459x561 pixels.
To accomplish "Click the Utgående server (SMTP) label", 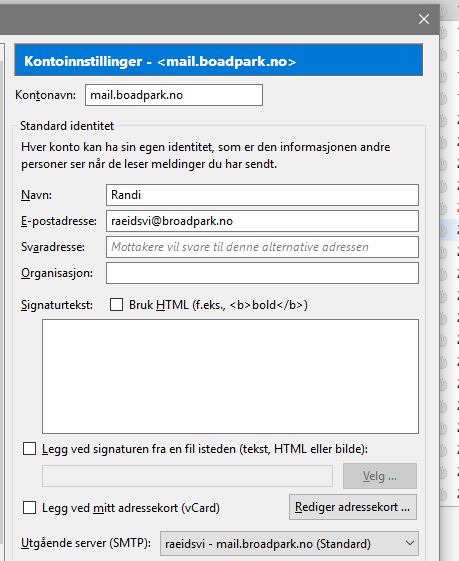I will coord(86,543).
